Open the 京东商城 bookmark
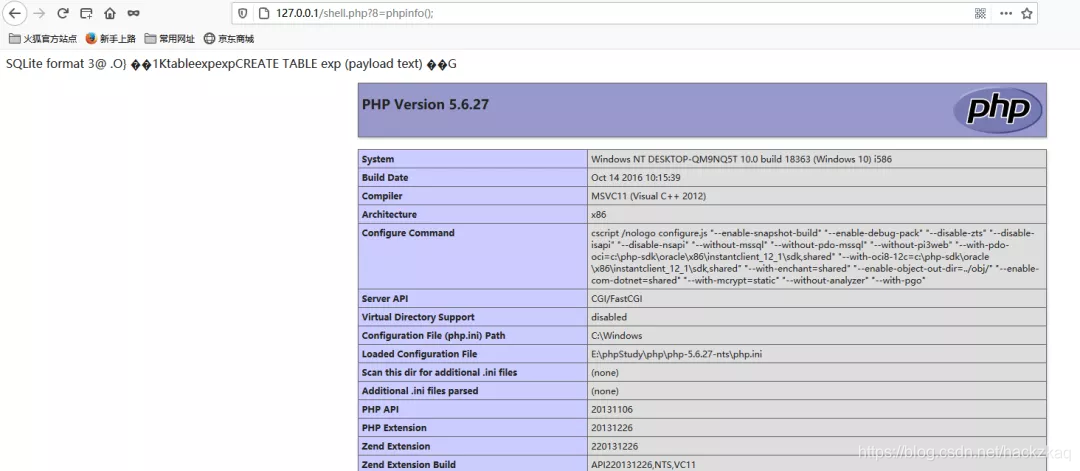Screen dimensions: 1080x471 coord(228,39)
